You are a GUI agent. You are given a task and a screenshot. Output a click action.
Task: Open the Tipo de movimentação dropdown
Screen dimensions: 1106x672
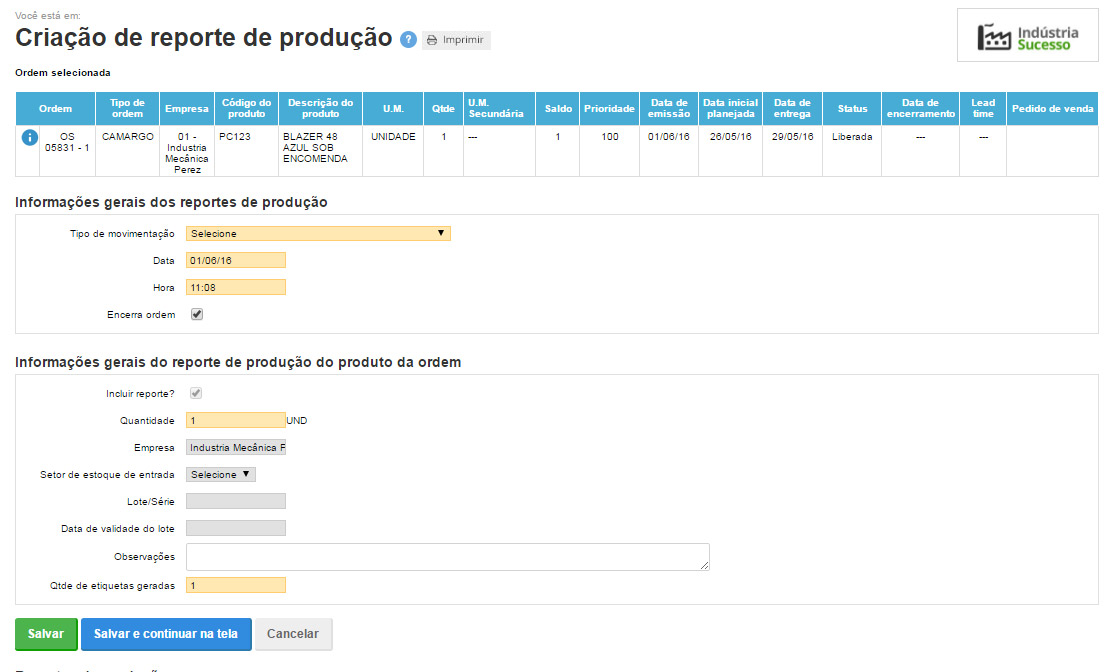[x=318, y=233]
